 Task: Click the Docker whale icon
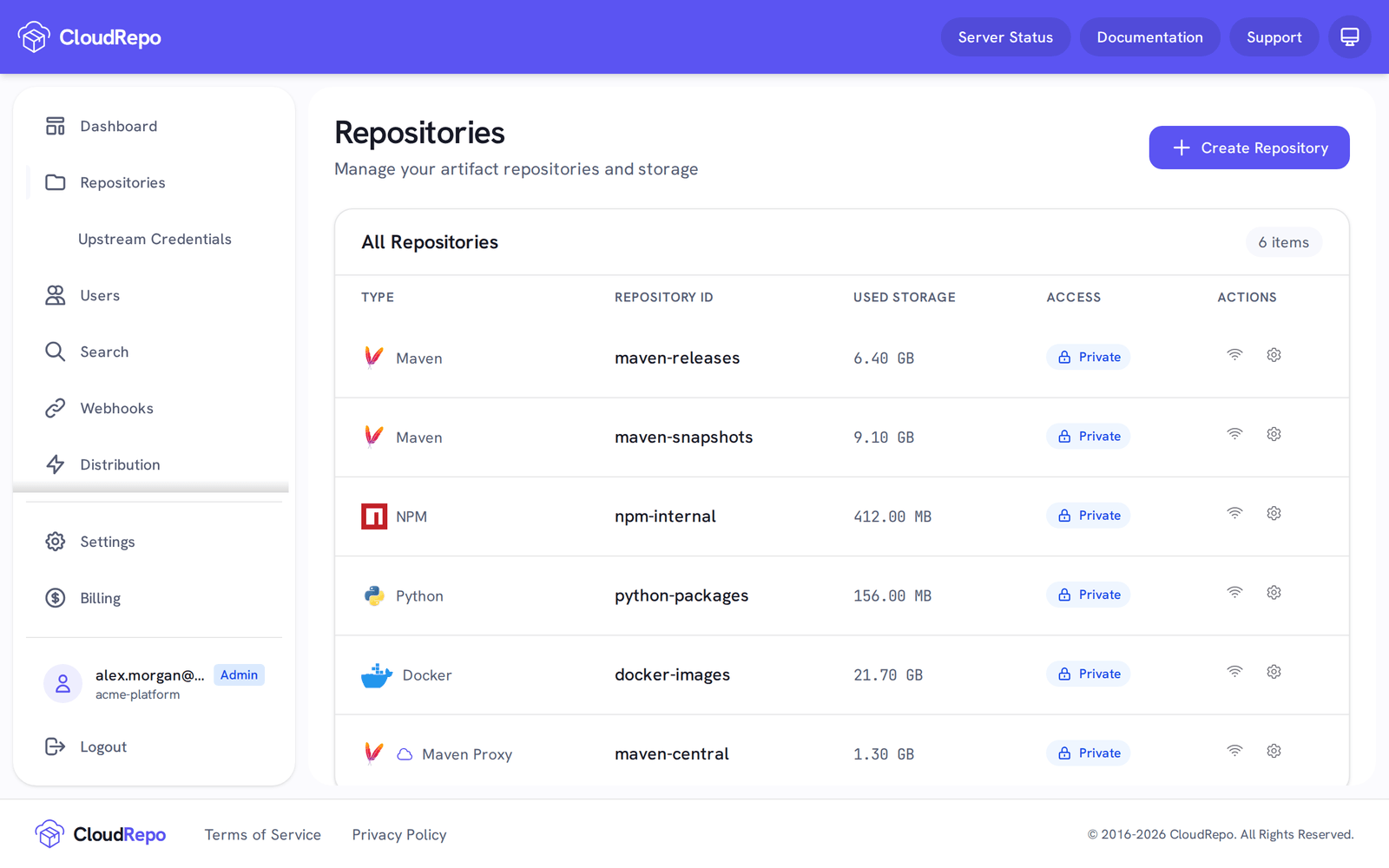tap(377, 675)
